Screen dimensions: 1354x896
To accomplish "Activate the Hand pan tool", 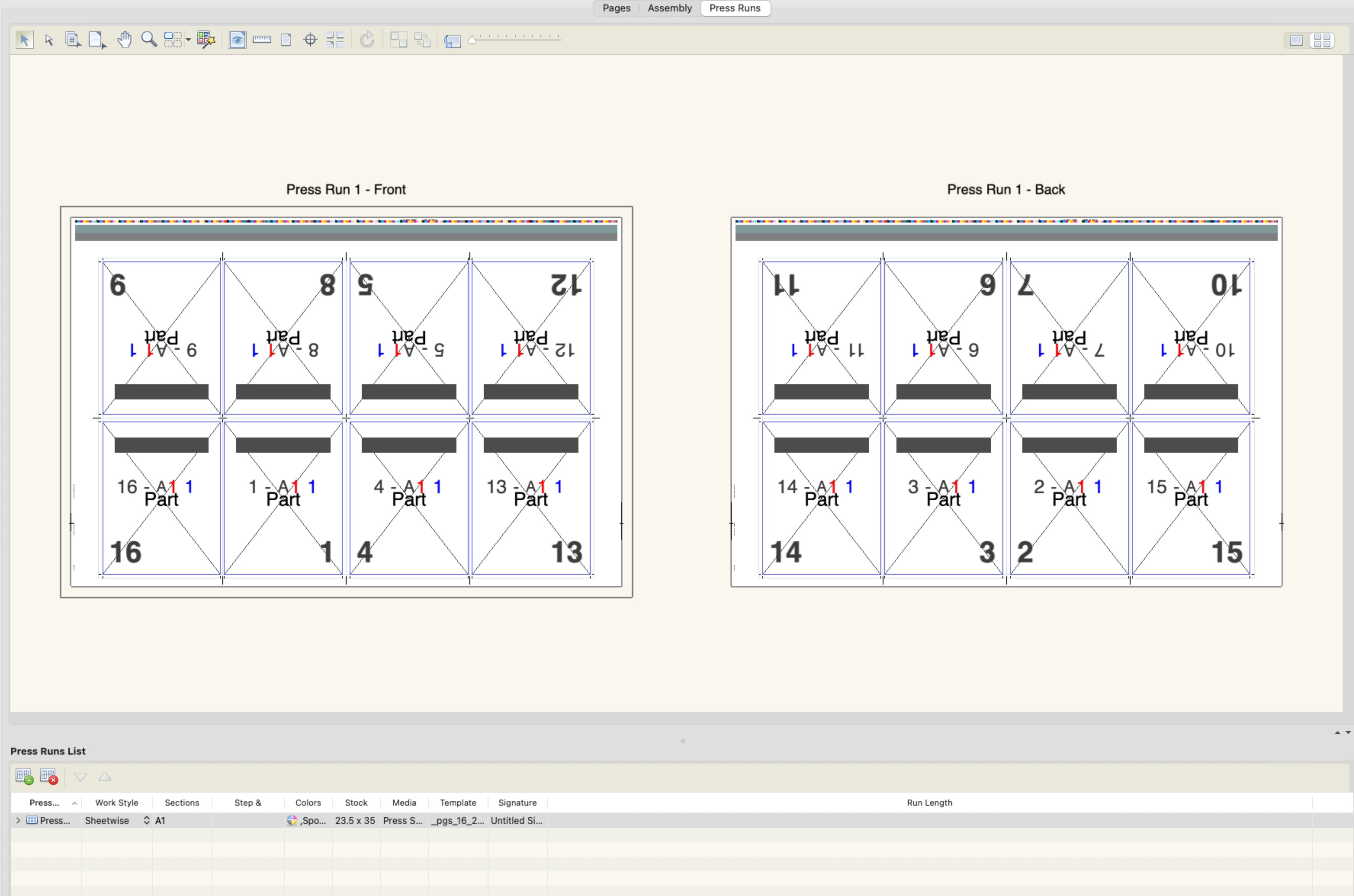I will pyautogui.click(x=124, y=39).
